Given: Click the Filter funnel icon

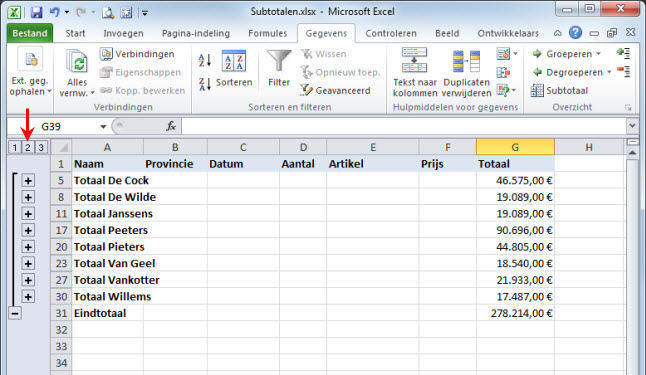Looking at the screenshot, I should 279,62.
